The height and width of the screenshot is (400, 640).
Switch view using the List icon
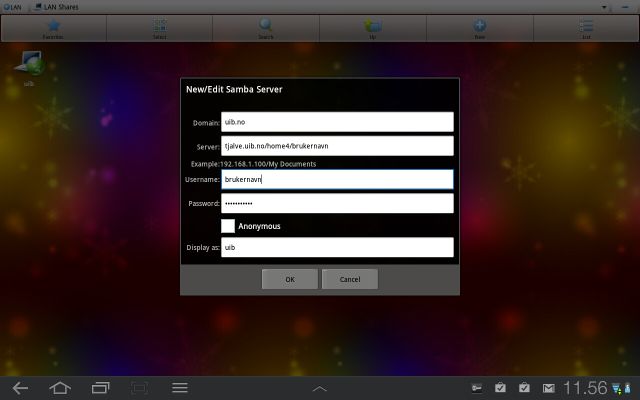point(586,26)
